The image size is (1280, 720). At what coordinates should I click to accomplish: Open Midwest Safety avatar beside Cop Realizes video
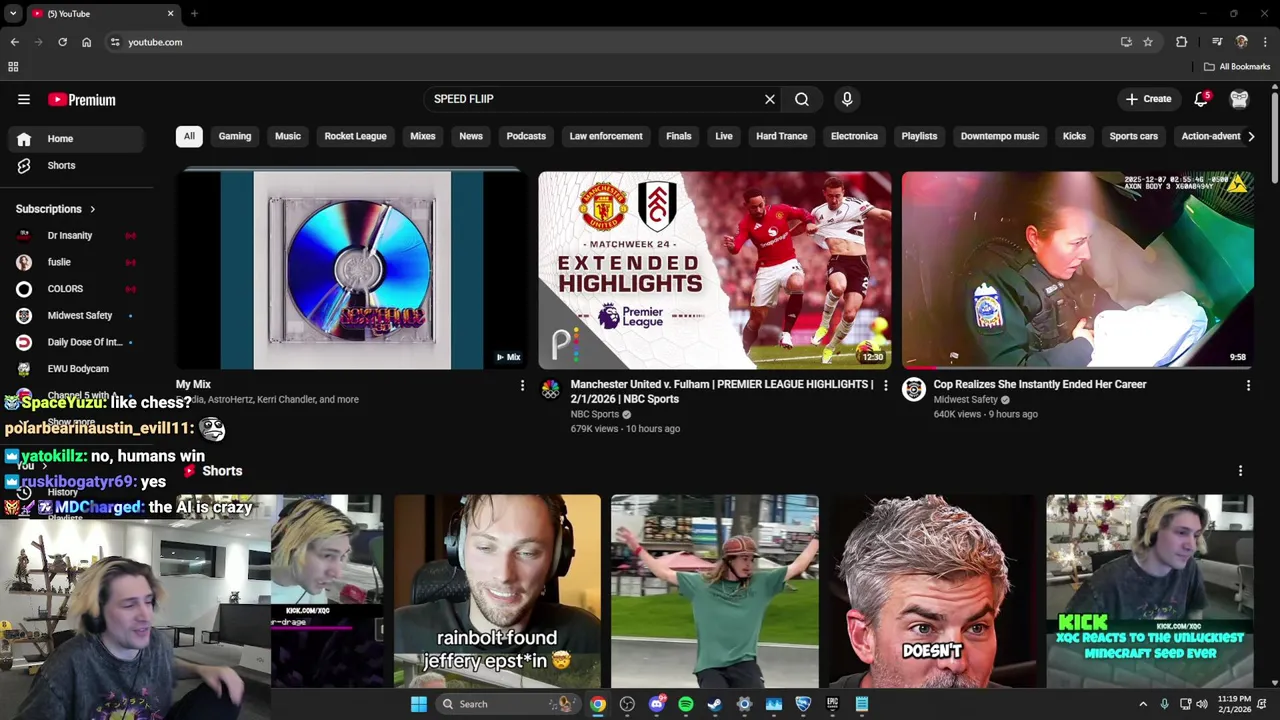point(914,390)
